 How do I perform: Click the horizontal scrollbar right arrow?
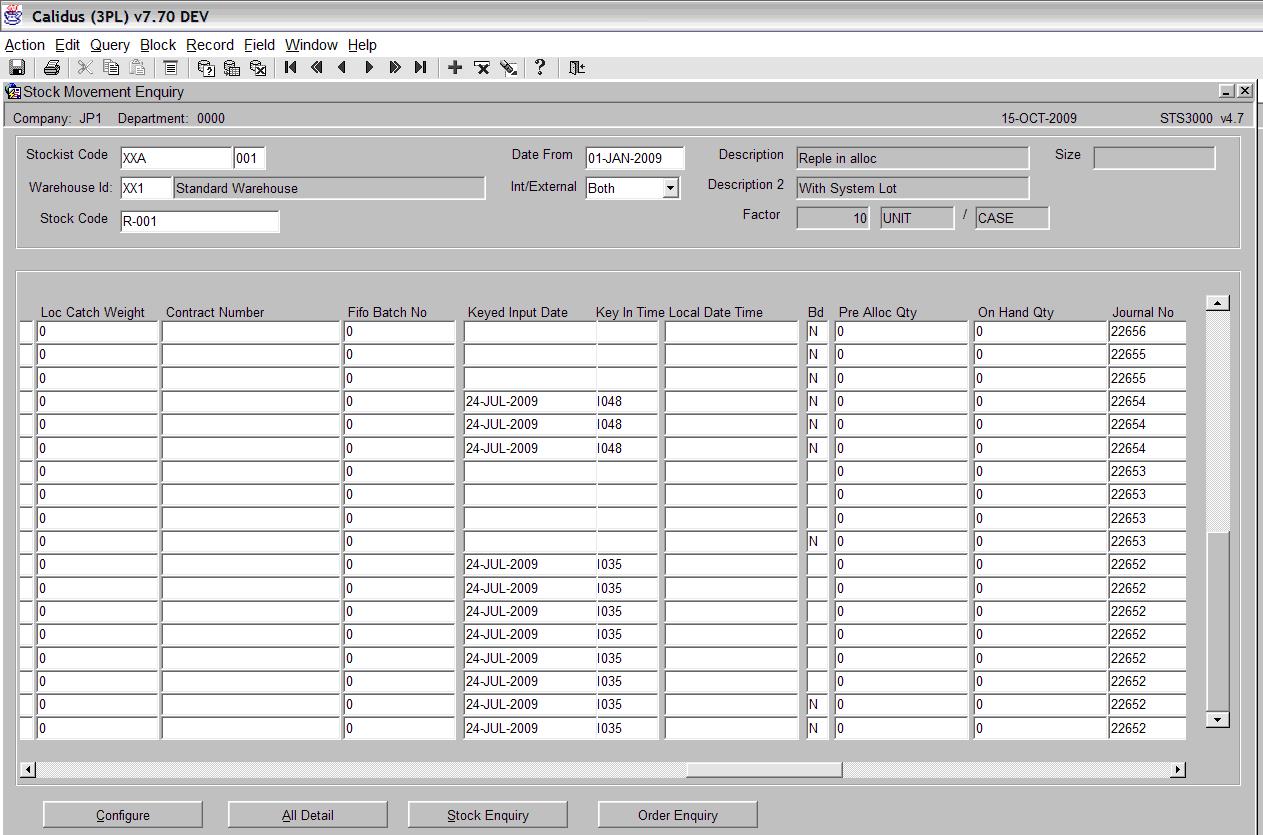(1178, 769)
